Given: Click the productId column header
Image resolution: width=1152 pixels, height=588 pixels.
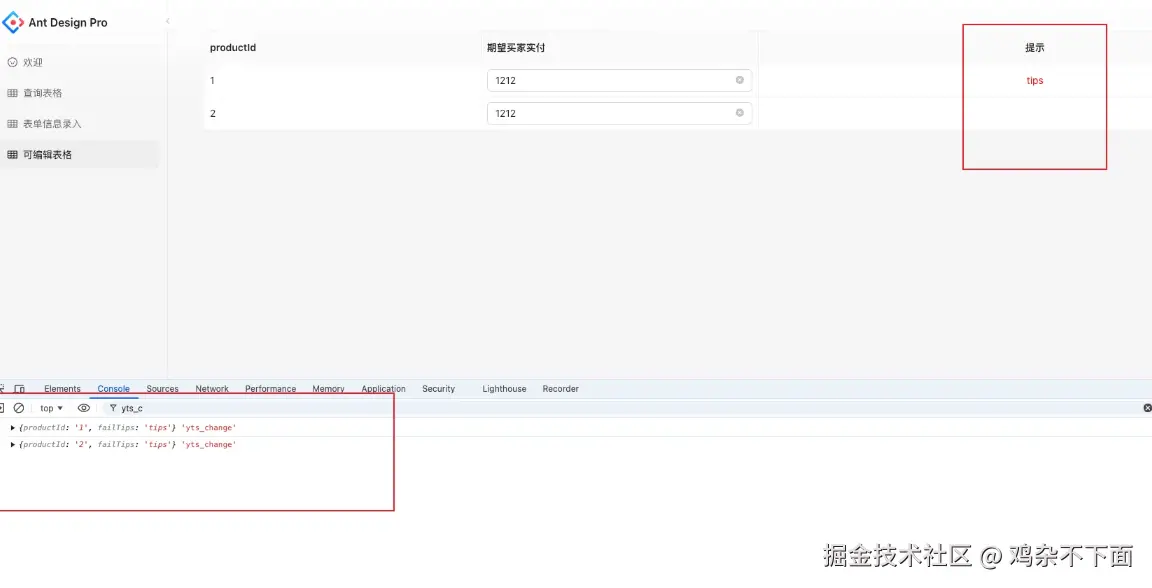Looking at the screenshot, I should (233, 48).
